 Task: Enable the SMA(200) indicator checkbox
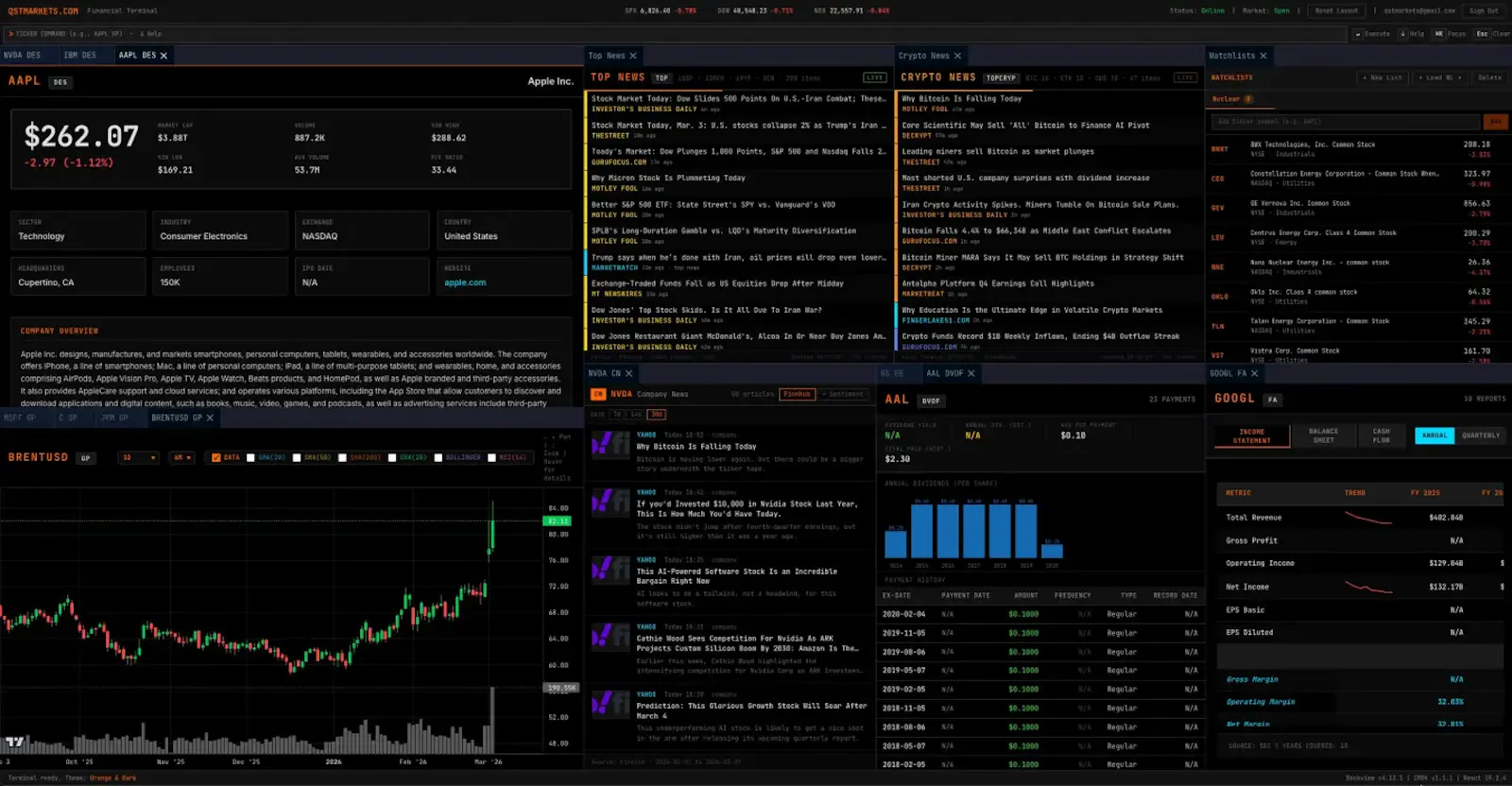click(x=342, y=457)
